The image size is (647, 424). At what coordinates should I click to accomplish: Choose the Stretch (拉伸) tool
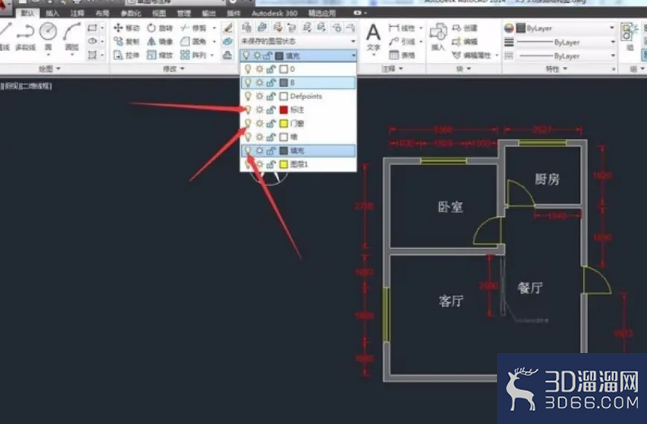pos(127,55)
